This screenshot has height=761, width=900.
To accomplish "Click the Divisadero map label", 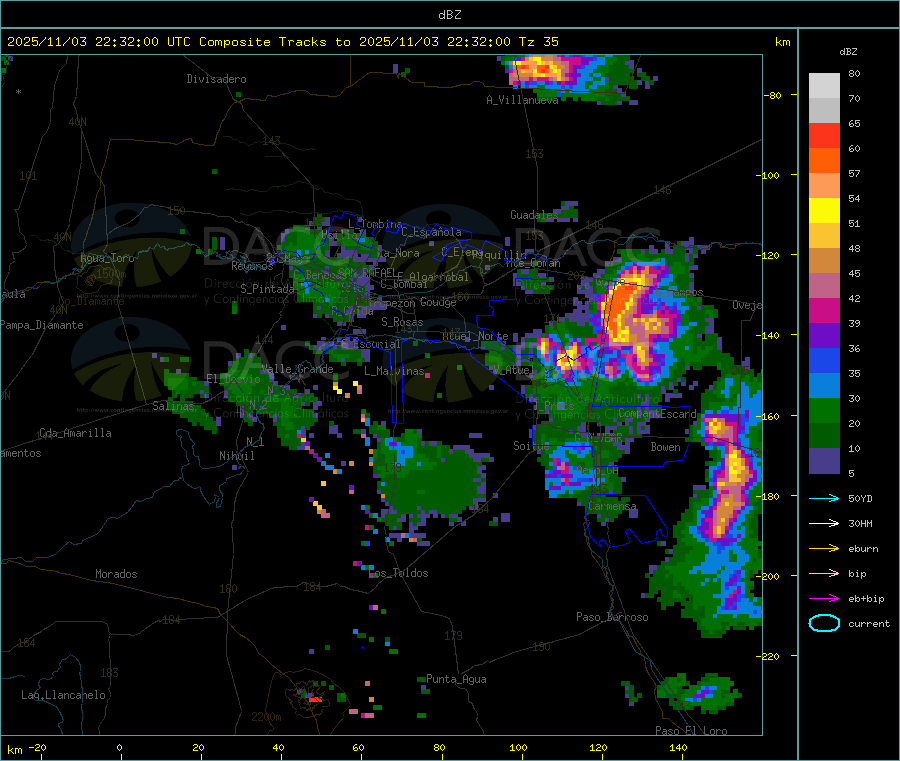I will point(216,79).
